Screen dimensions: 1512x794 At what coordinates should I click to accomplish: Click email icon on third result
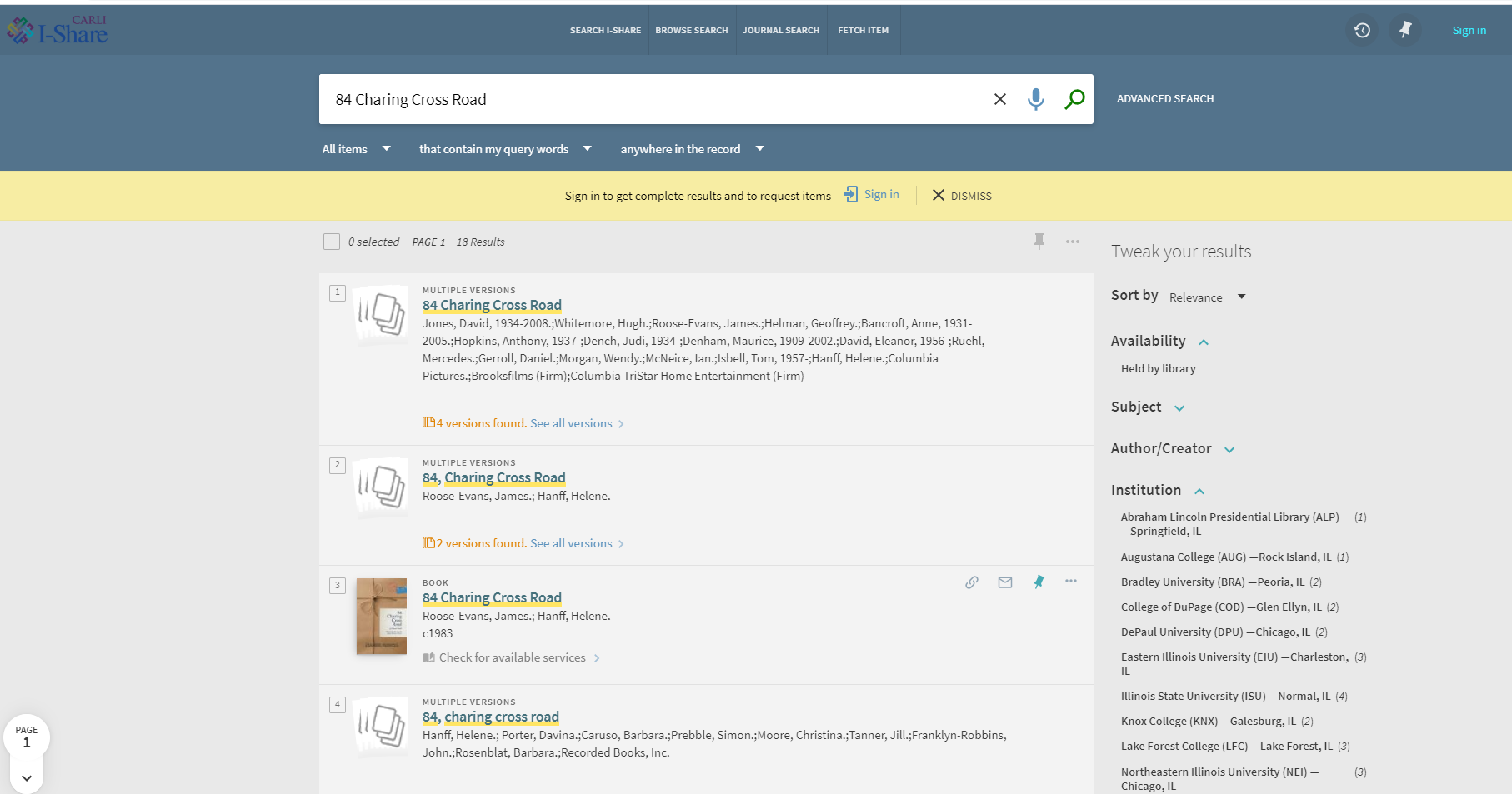coord(1005,582)
